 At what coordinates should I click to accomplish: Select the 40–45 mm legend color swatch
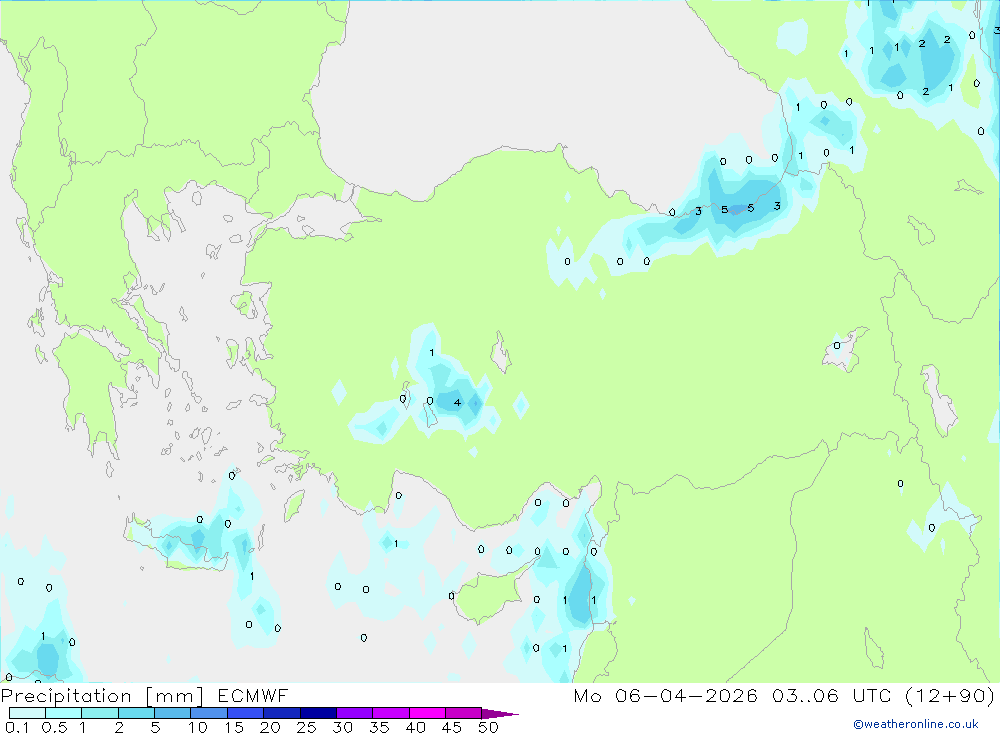click(x=427, y=713)
